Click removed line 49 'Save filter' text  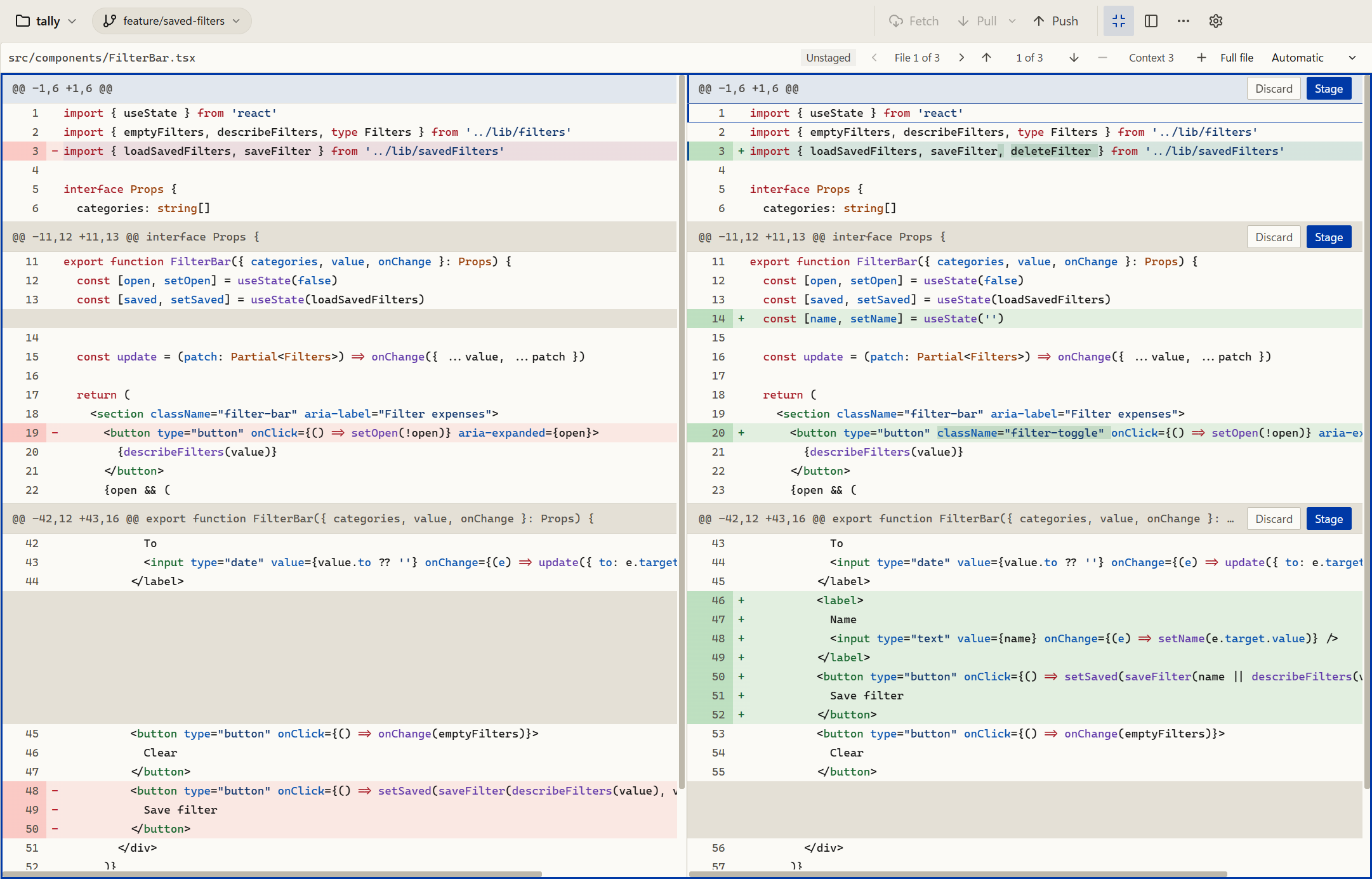click(180, 810)
